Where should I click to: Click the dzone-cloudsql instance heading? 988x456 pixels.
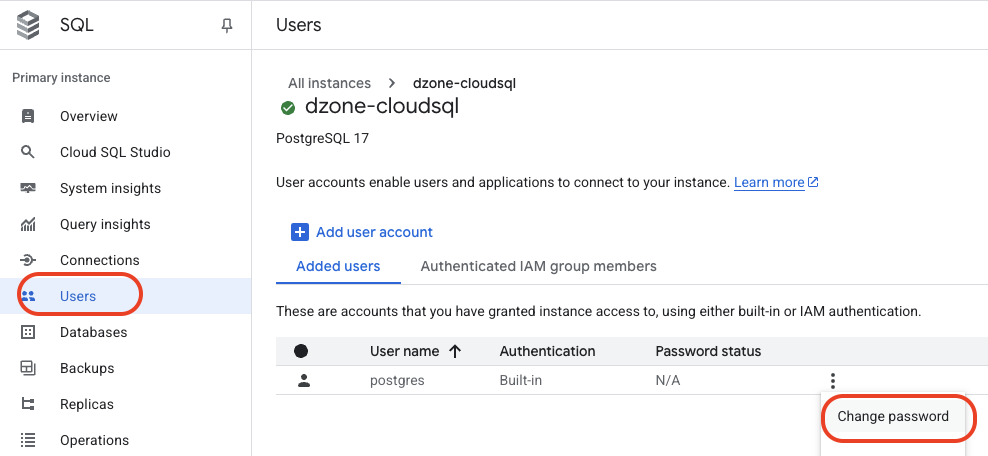pos(382,106)
